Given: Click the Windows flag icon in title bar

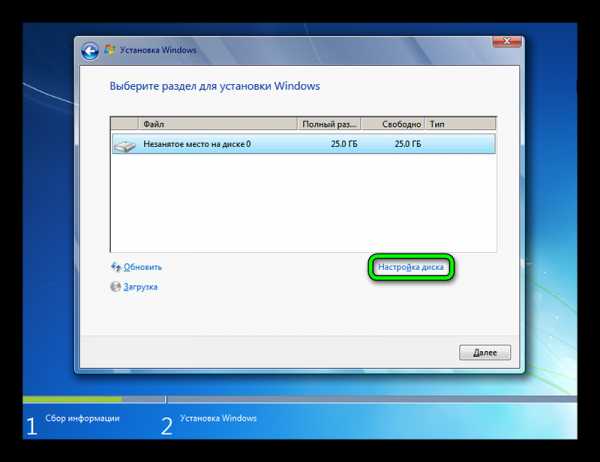Looking at the screenshot, I should click(110, 50).
